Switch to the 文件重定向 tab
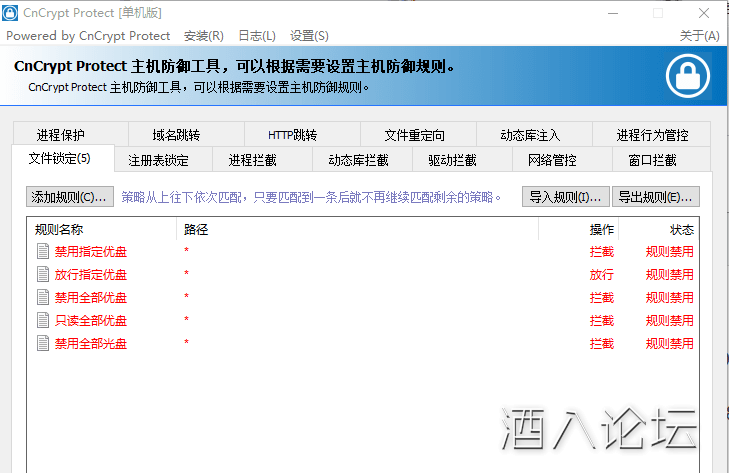Screen dimensions: 729x473 pos(418,134)
